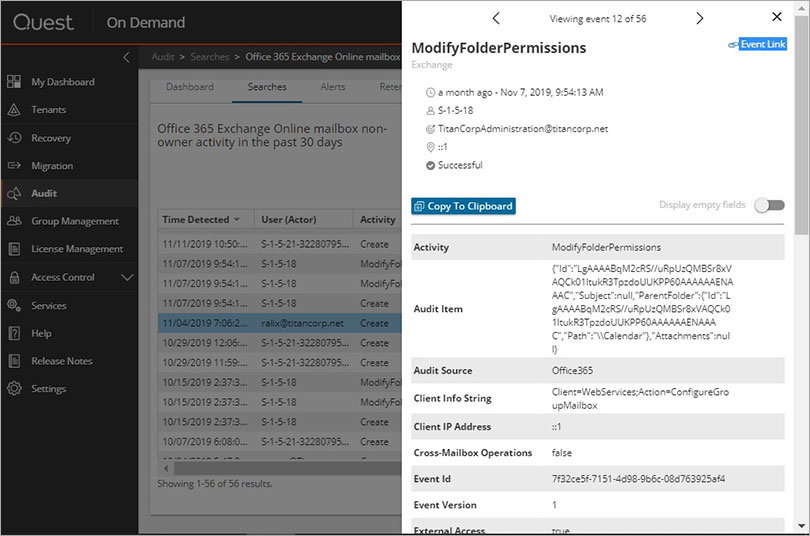The height and width of the screenshot is (536, 810).
Task: Open the Alerts tab
Action: pos(332,87)
